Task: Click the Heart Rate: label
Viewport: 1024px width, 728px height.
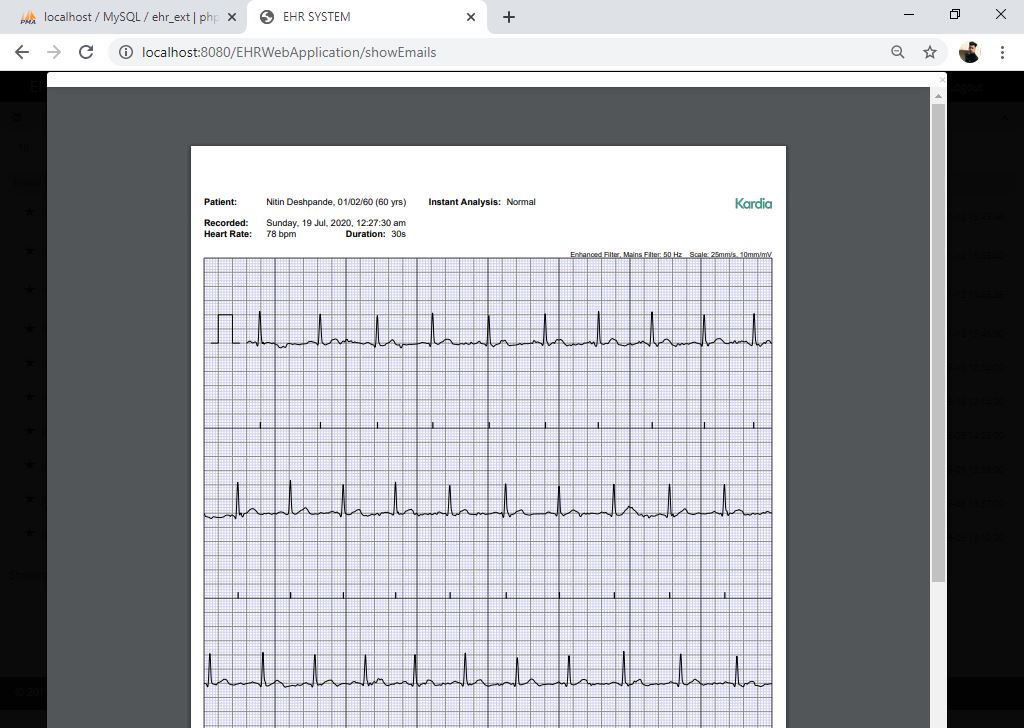Action: click(227, 234)
